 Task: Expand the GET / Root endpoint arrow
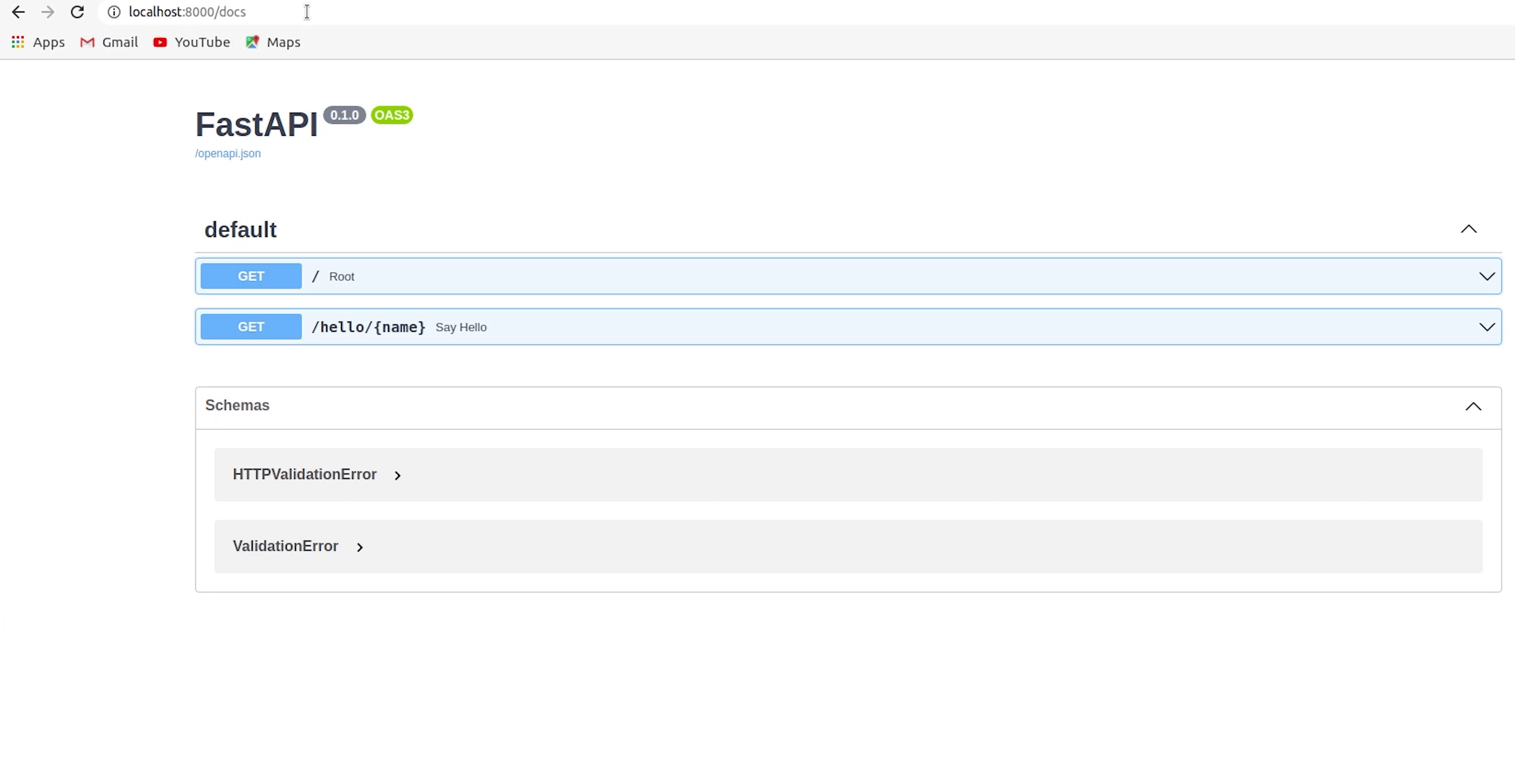point(1487,277)
